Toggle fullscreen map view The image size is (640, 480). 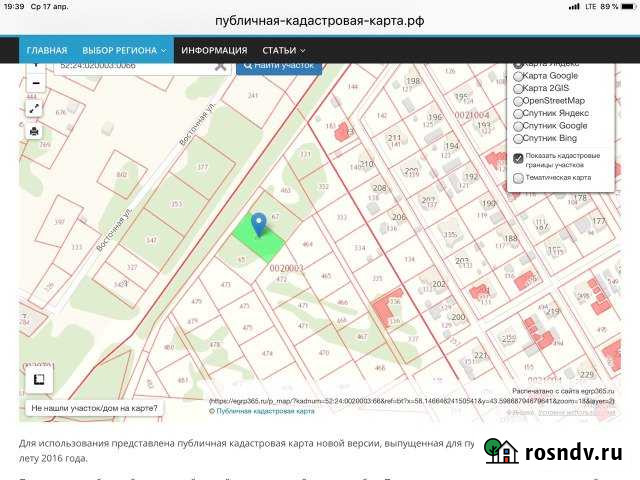tap(35, 108)
